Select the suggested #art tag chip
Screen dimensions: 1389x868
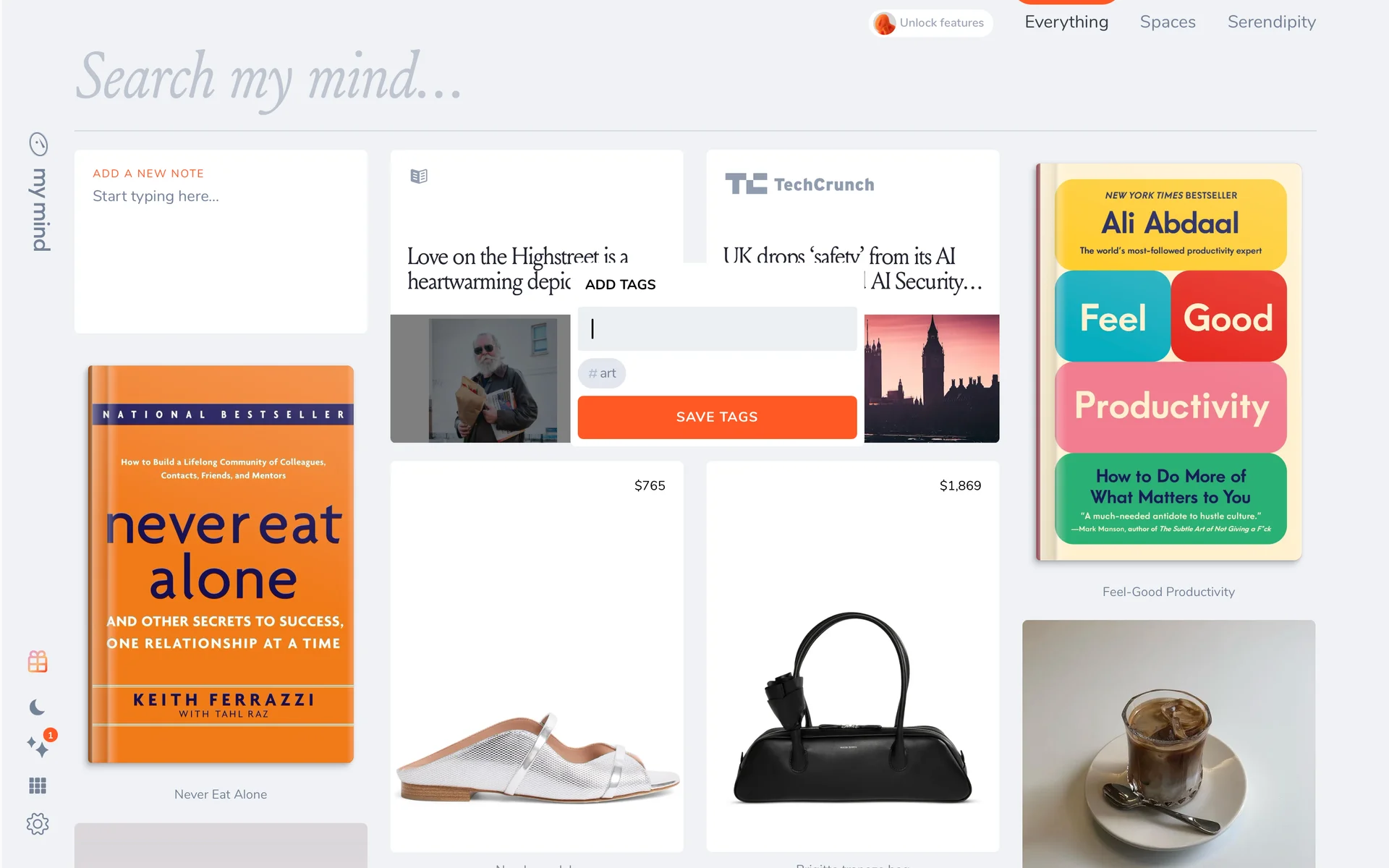point(602,373)
